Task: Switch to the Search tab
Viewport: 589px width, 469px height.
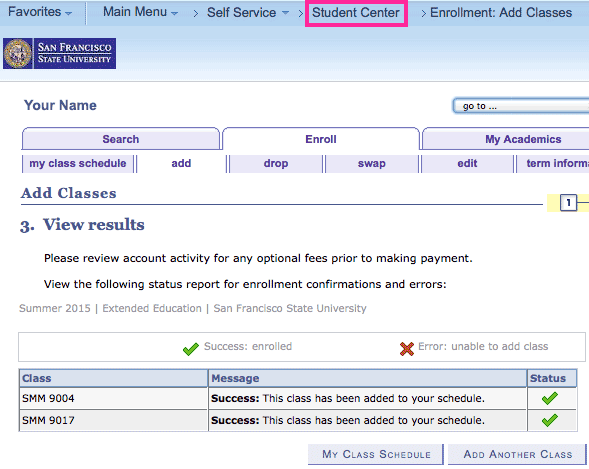Action: (121, 139)
